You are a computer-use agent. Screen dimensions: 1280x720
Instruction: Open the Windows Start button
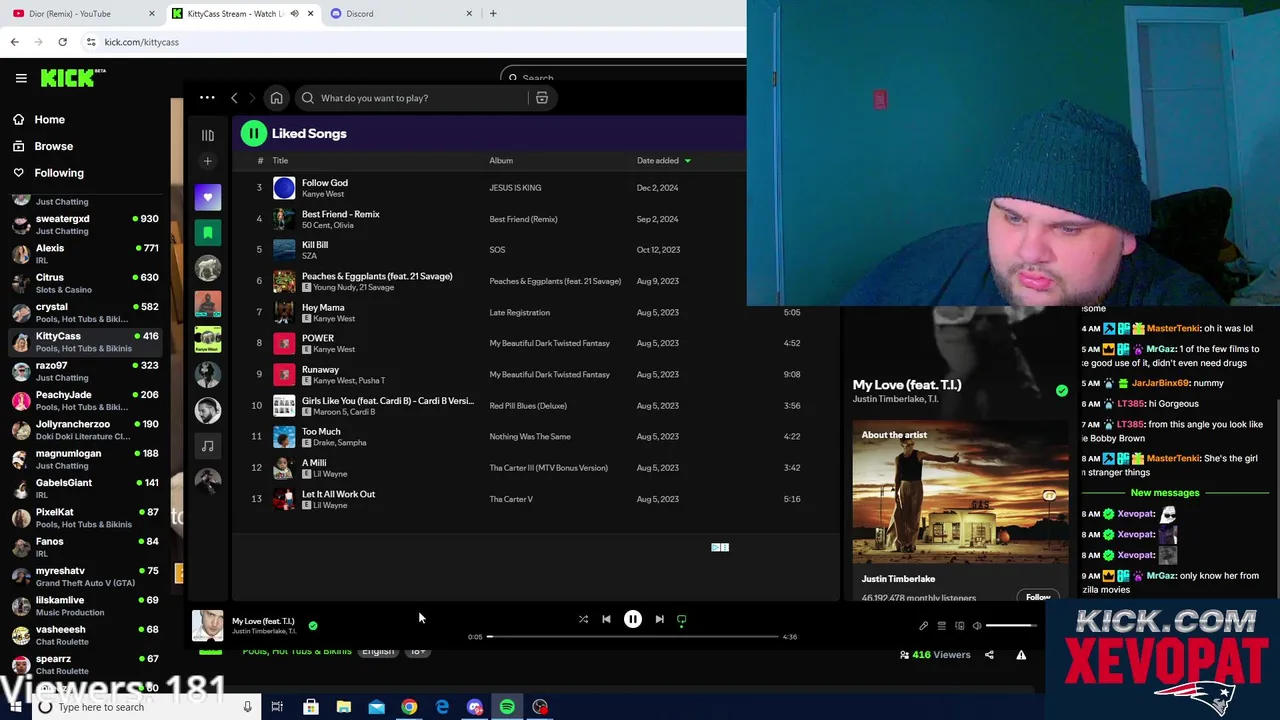coord(15,707)
